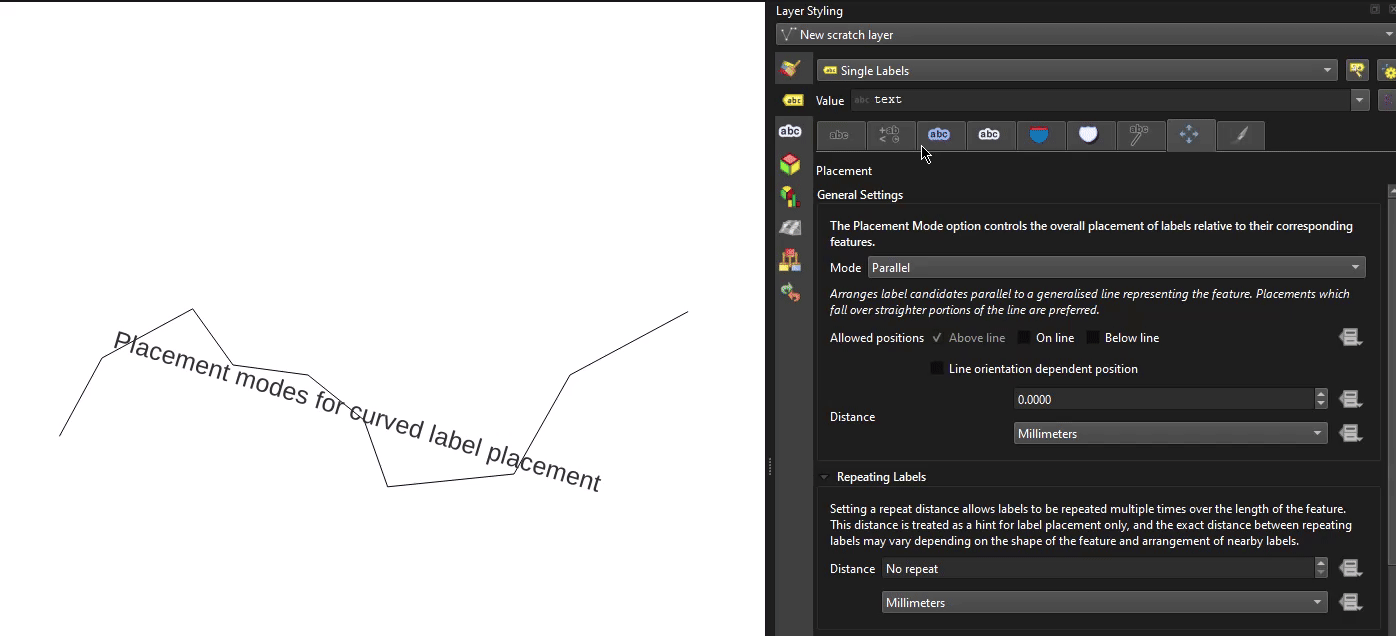Open the style History arrows section
The height and width of the screenshot is (636, 1396).
(790, 292)
